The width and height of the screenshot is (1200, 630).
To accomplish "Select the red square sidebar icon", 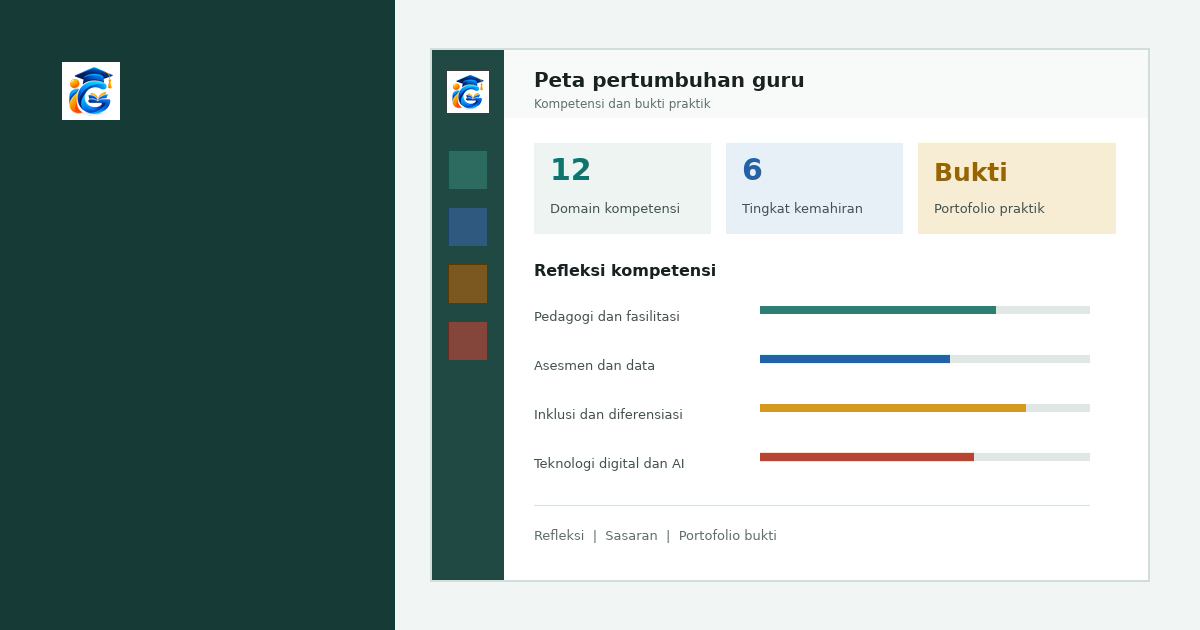I will pos(468,341).
